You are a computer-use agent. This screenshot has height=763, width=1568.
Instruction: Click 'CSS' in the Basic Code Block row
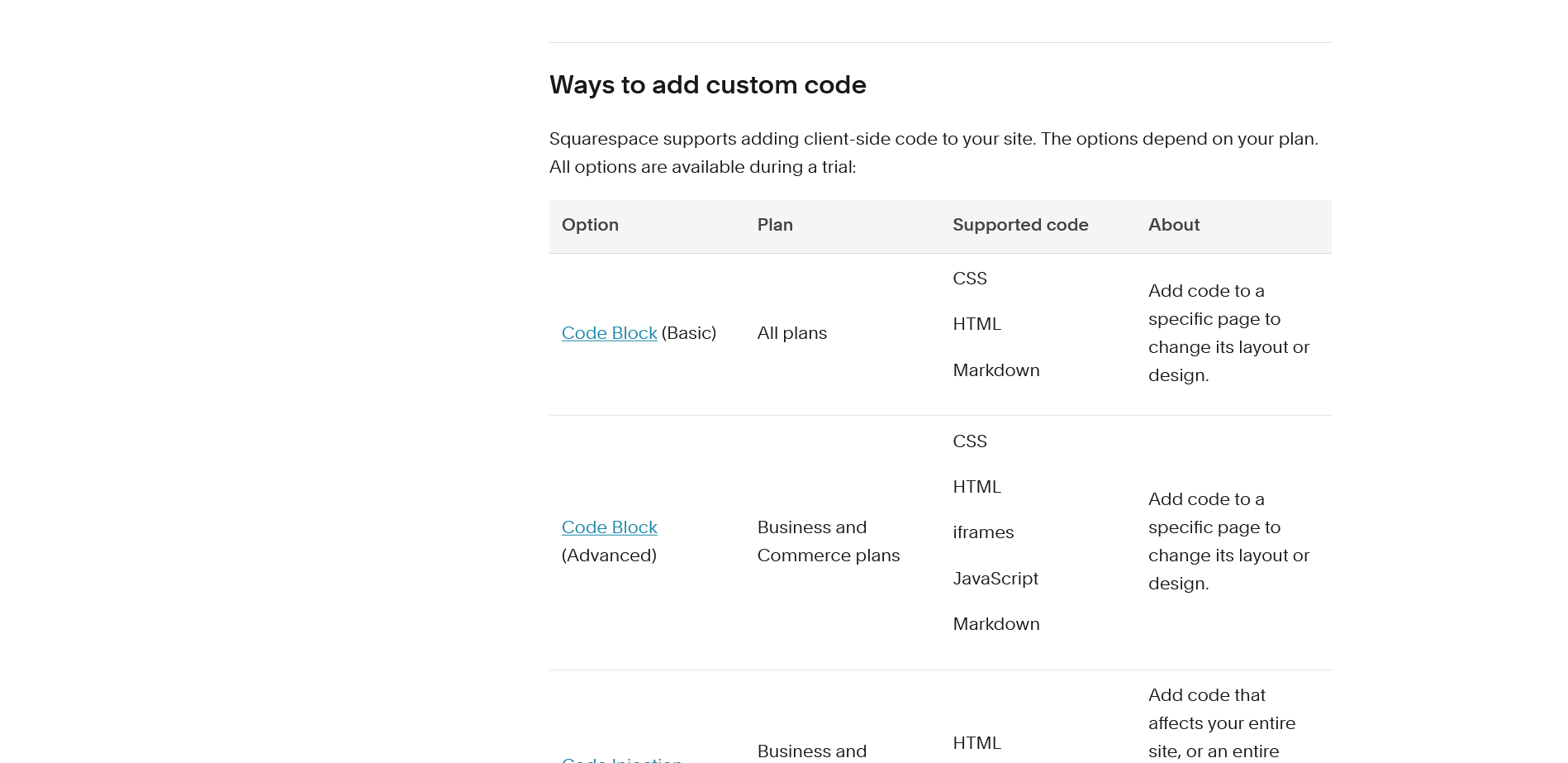969,279
